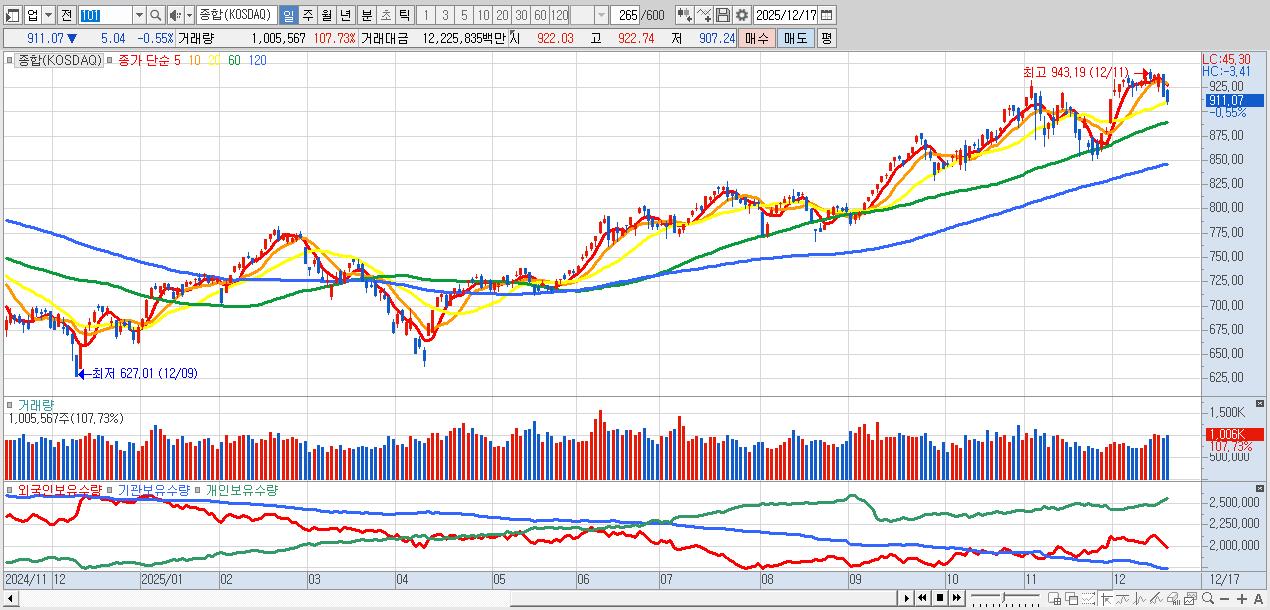Image resolution: width=1270 pixels, height=610 pixels.
Task: Click the fast-forward replay button
Action: [x=956, y=598]
